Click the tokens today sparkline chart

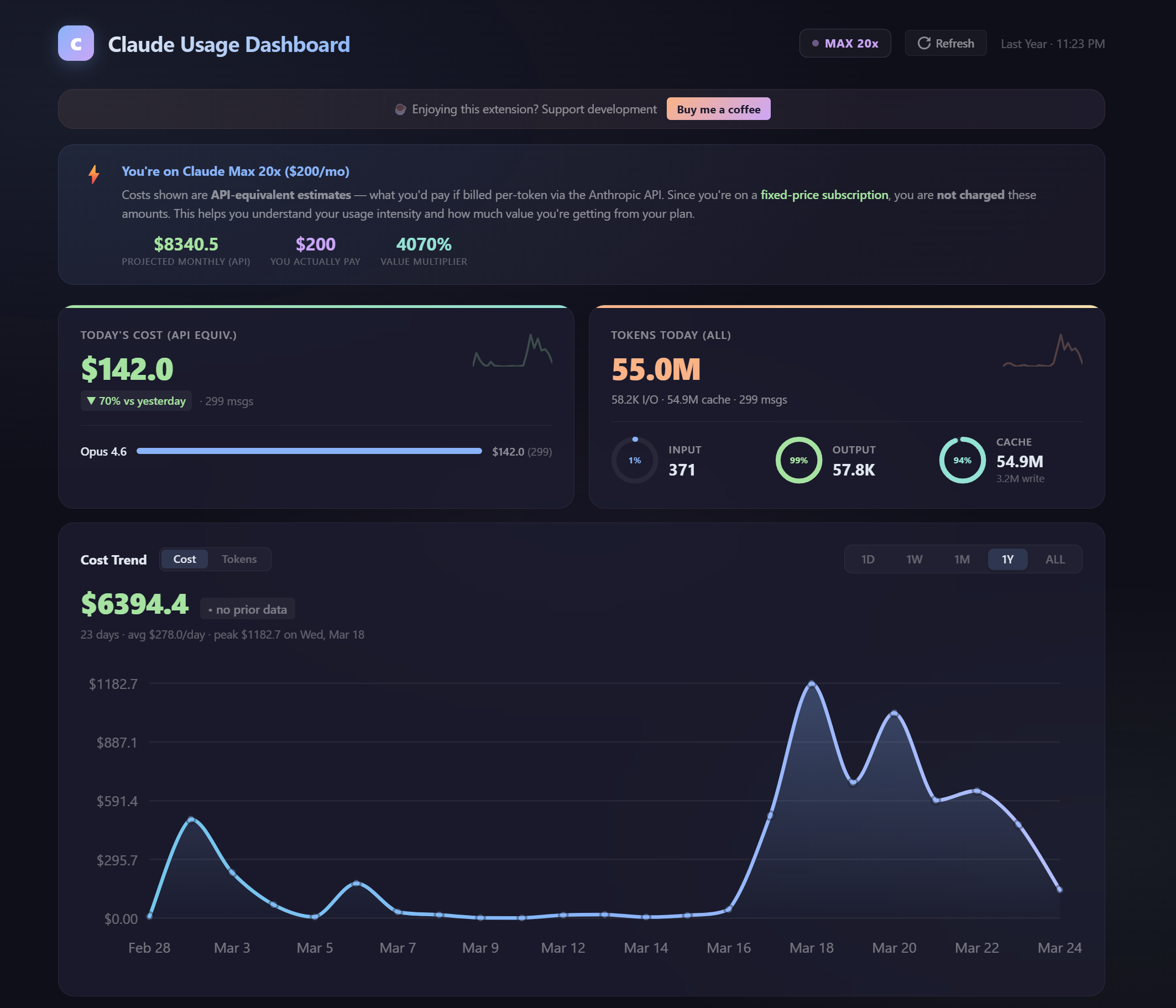(x=1043, y=350)
